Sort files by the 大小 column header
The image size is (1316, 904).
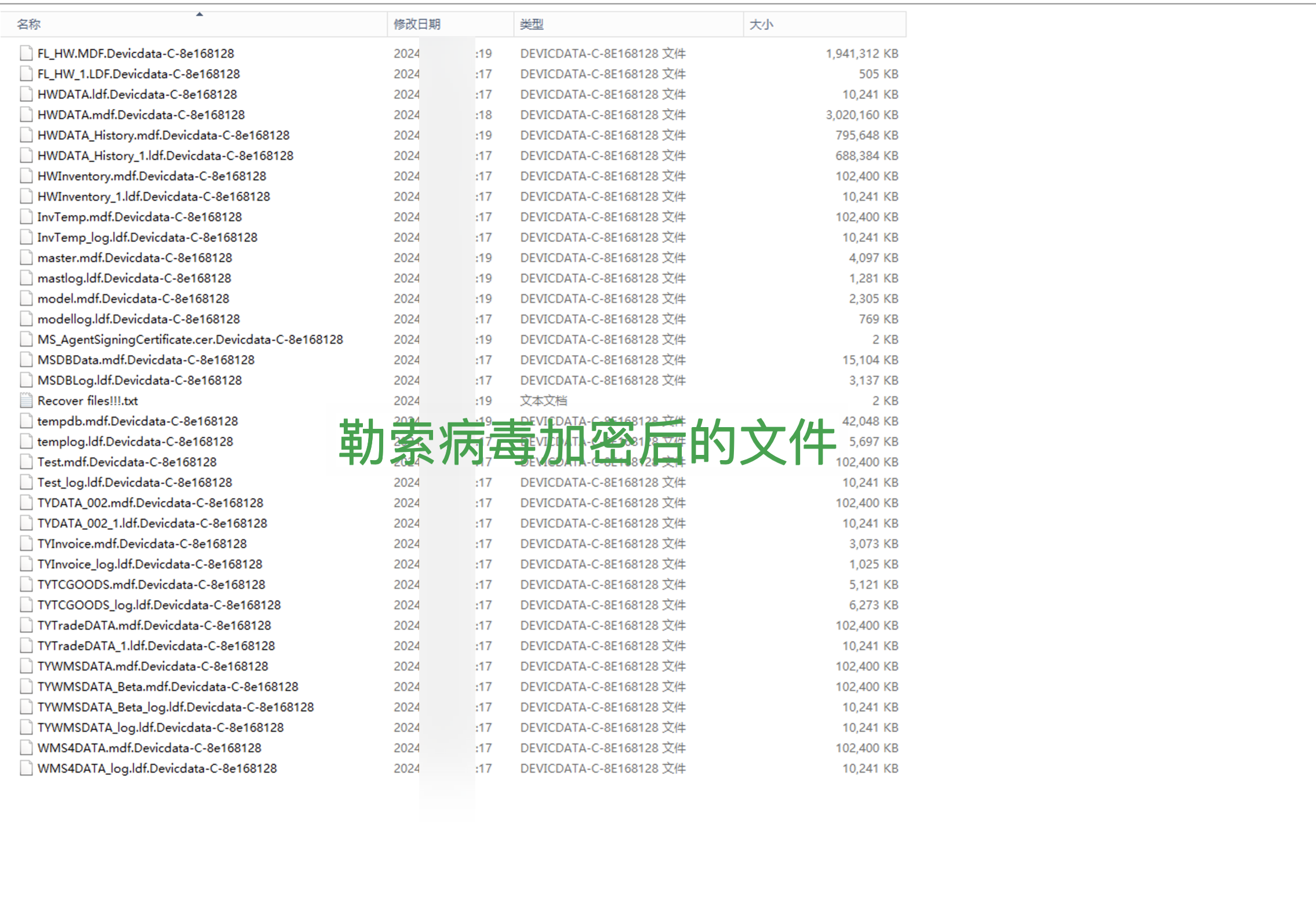coord(824,24)
